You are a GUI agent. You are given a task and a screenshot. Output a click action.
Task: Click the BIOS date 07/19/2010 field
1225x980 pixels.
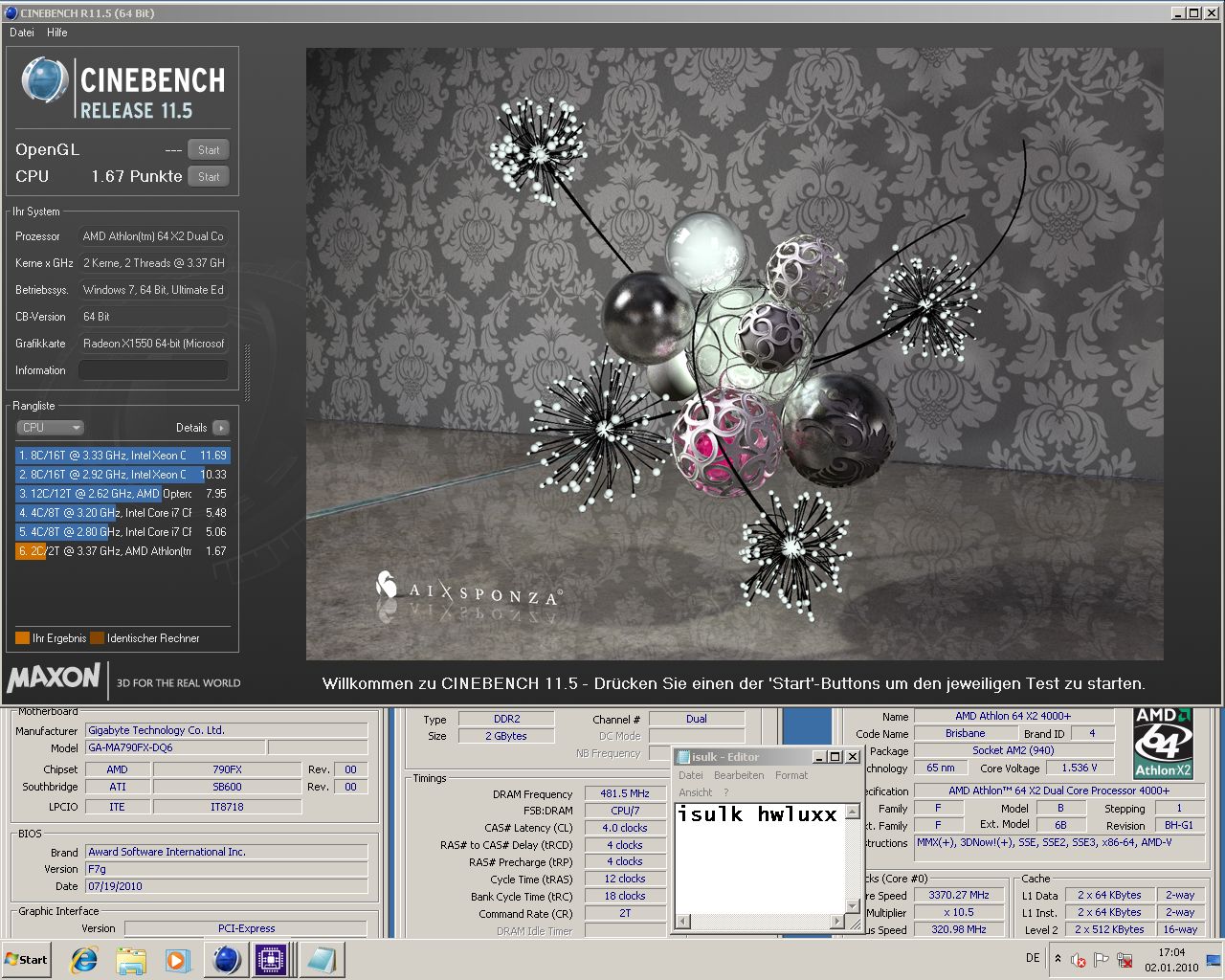click(227, 886)
